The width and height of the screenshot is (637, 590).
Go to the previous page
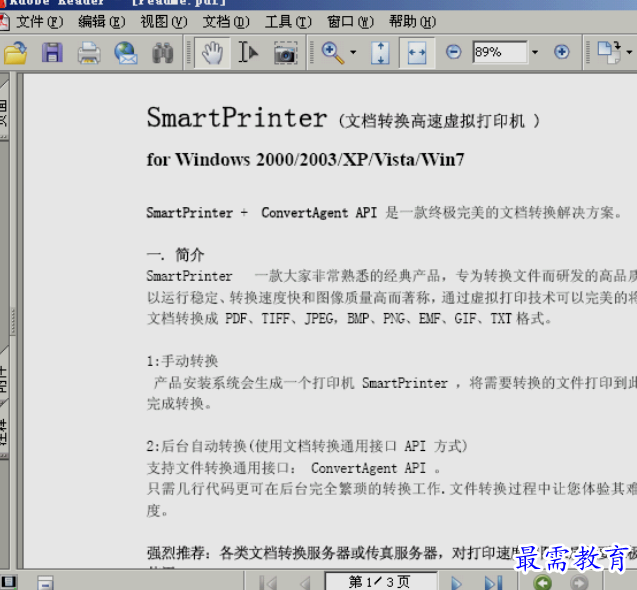tap(305, 583)
